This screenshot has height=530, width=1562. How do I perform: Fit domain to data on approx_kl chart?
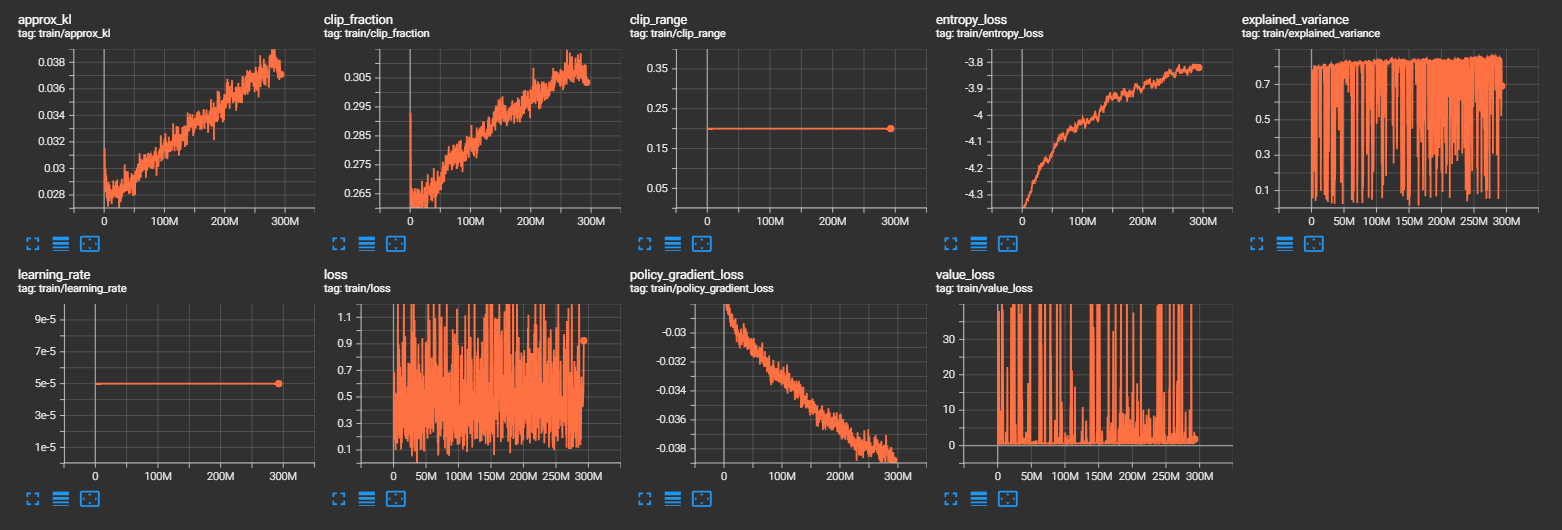[89, 243]
